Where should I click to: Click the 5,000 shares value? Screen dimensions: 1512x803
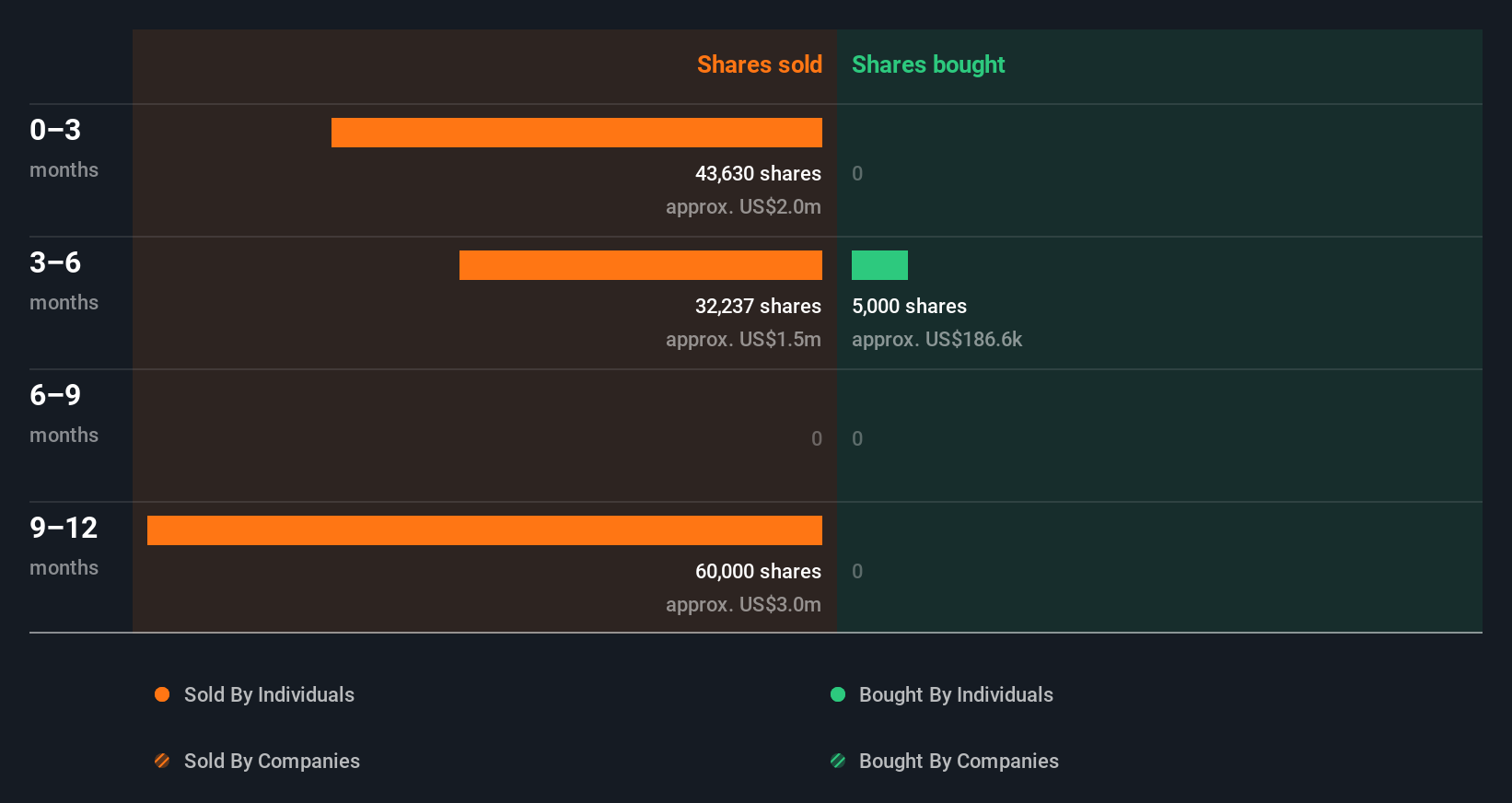(909, 306)
